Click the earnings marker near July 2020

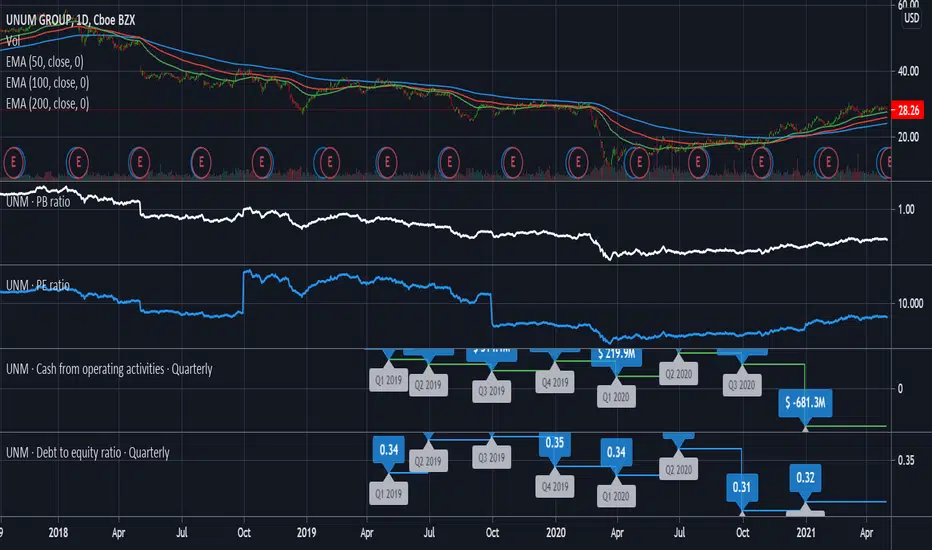(698, 162)
